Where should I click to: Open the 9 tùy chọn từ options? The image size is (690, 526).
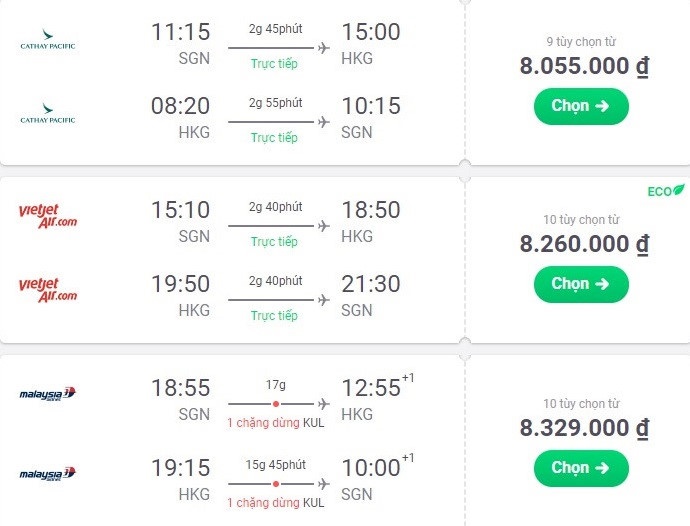point(581,42)
